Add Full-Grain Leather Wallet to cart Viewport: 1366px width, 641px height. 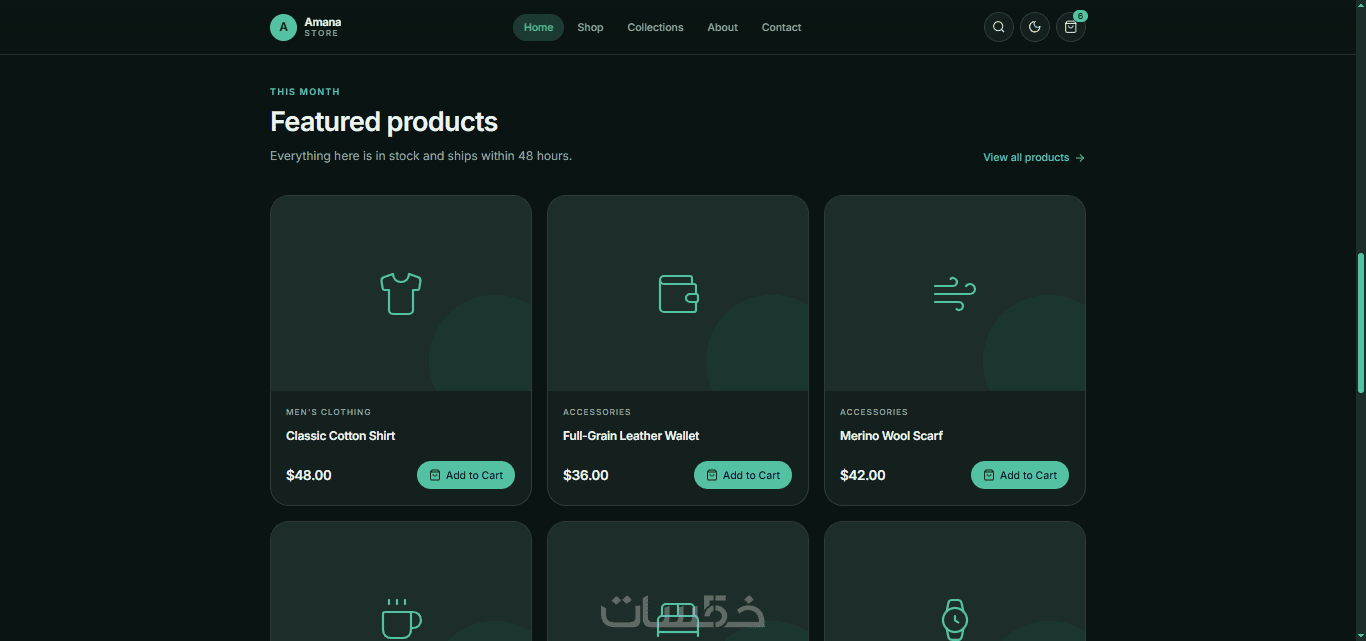(743, 475)
